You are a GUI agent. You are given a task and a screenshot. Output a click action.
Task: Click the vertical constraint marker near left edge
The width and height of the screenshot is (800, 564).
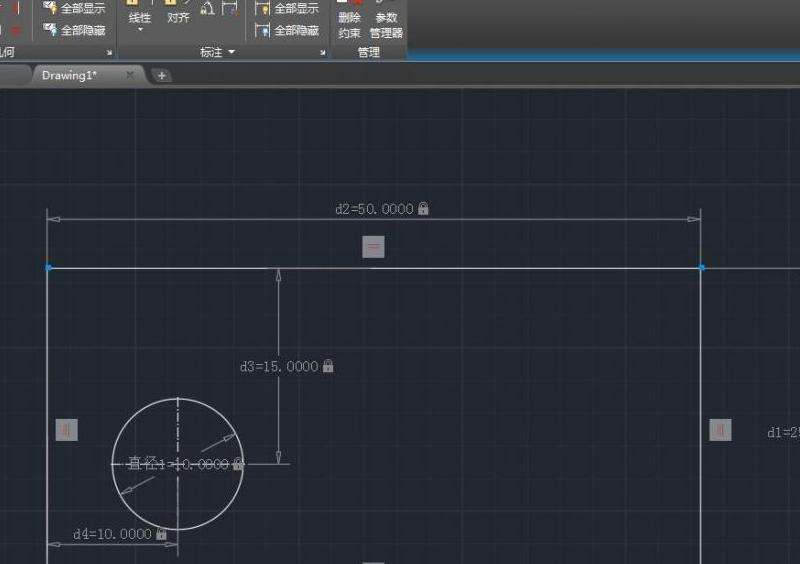pyautogui.click(x=67, y=430)
